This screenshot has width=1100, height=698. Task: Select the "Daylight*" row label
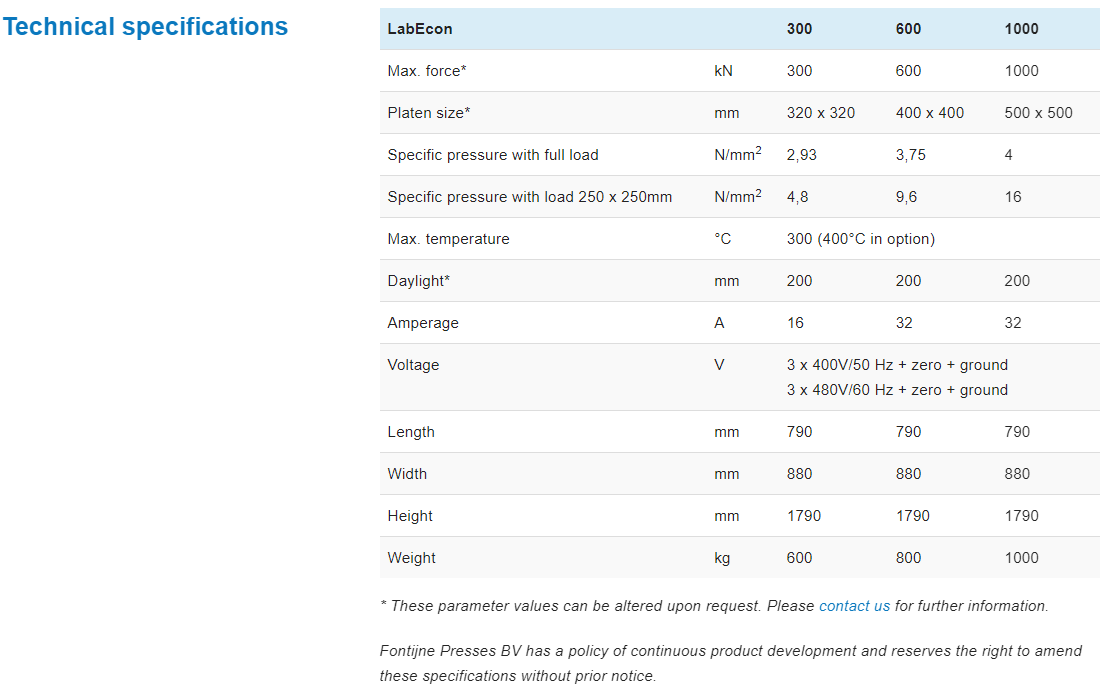[x=419, y=281]
